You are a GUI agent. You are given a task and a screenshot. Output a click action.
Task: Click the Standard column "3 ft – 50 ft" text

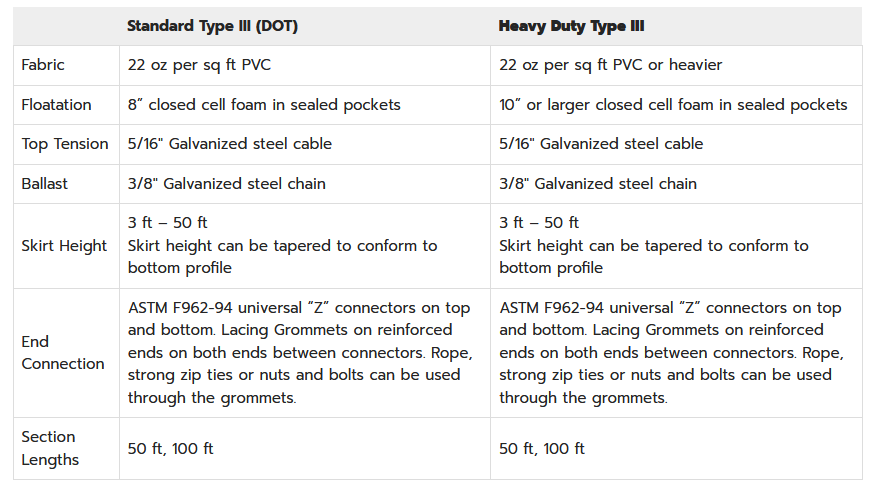[x=168, y=222]
